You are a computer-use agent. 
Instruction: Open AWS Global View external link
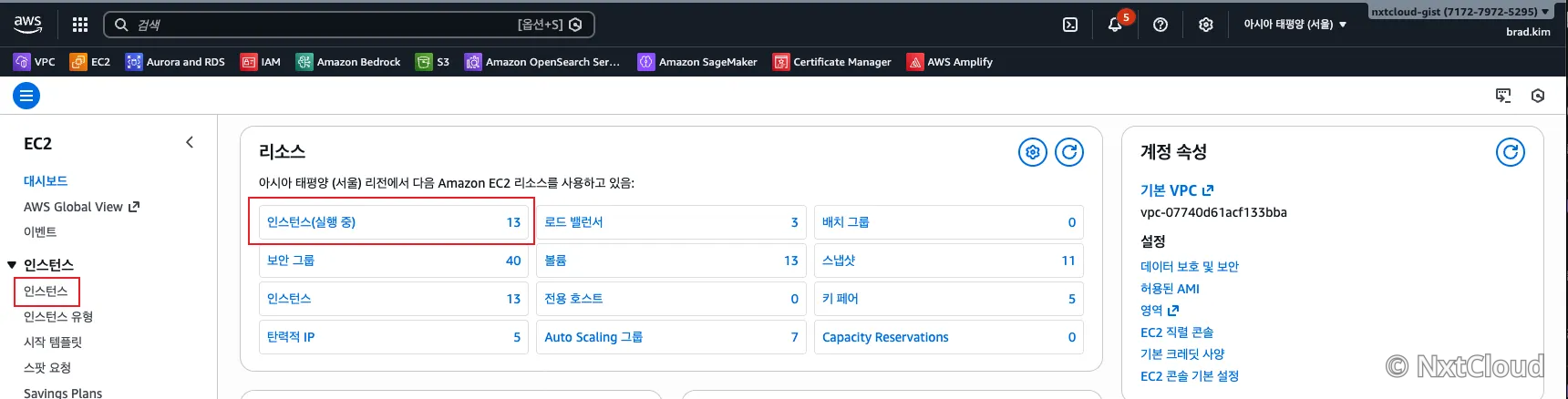[81, 207]
